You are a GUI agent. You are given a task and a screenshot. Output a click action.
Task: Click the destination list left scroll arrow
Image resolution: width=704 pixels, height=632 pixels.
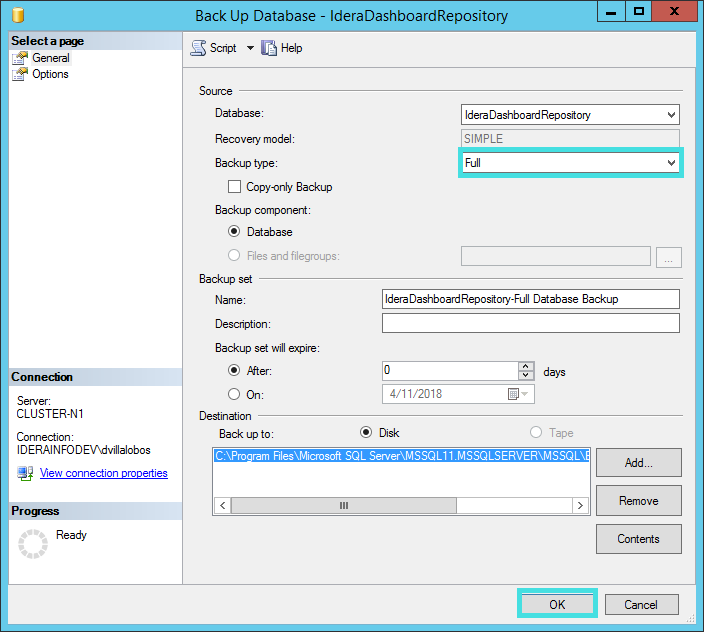pos(223,505)
